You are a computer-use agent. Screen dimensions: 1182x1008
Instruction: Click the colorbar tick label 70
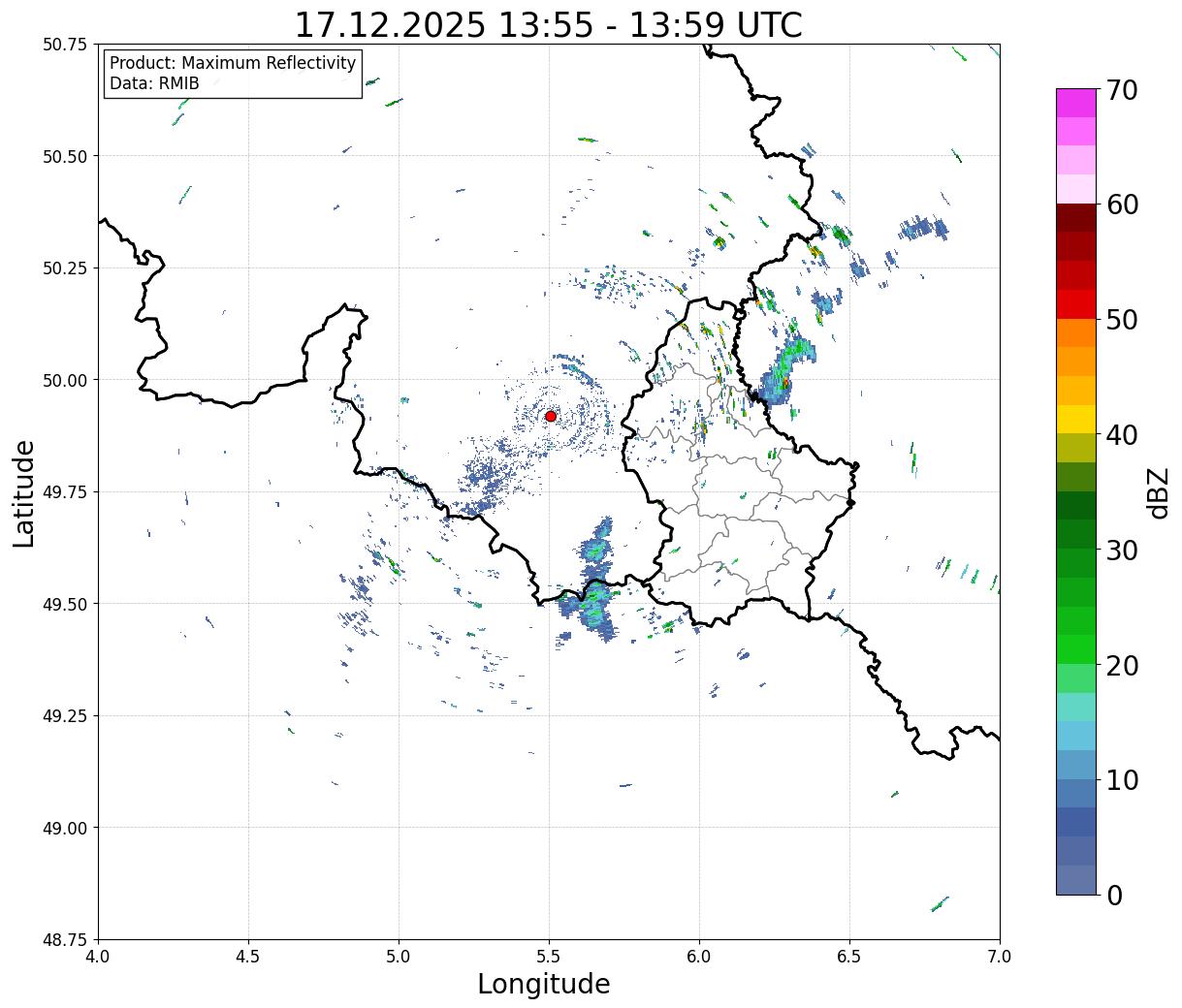coord(1122,90)
